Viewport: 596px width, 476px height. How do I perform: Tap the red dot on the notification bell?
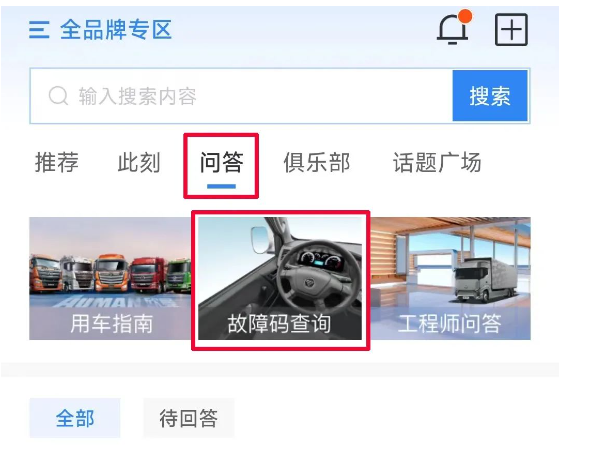465,17
